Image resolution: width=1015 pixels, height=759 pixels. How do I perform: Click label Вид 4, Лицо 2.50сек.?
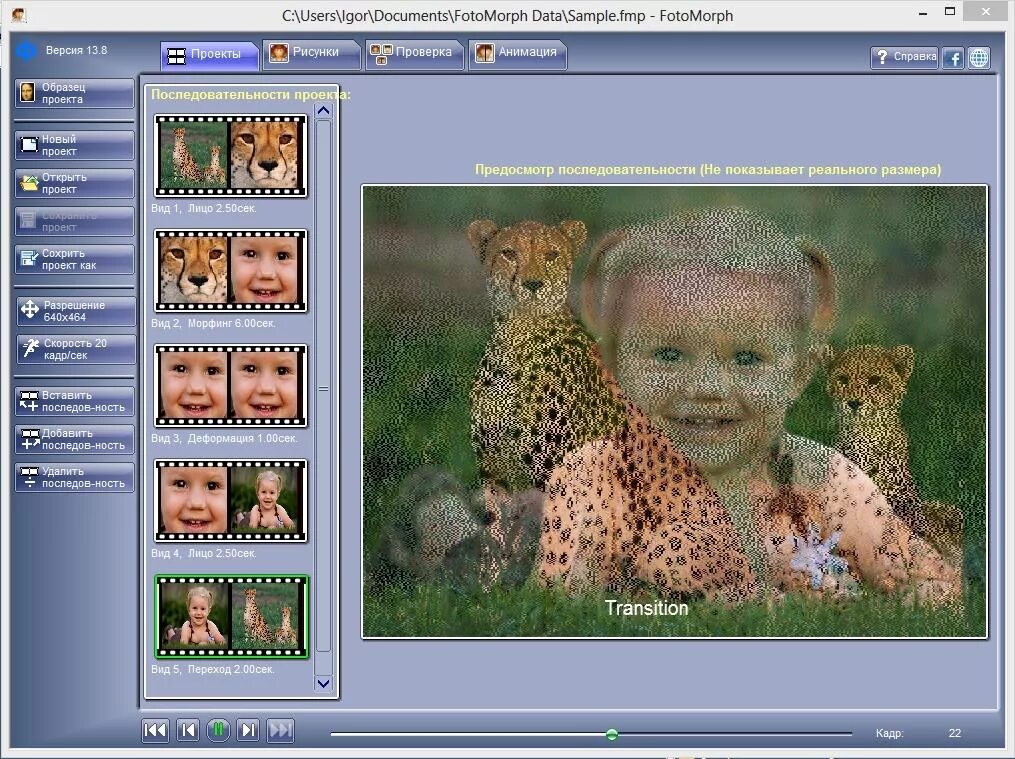point(204,553)
